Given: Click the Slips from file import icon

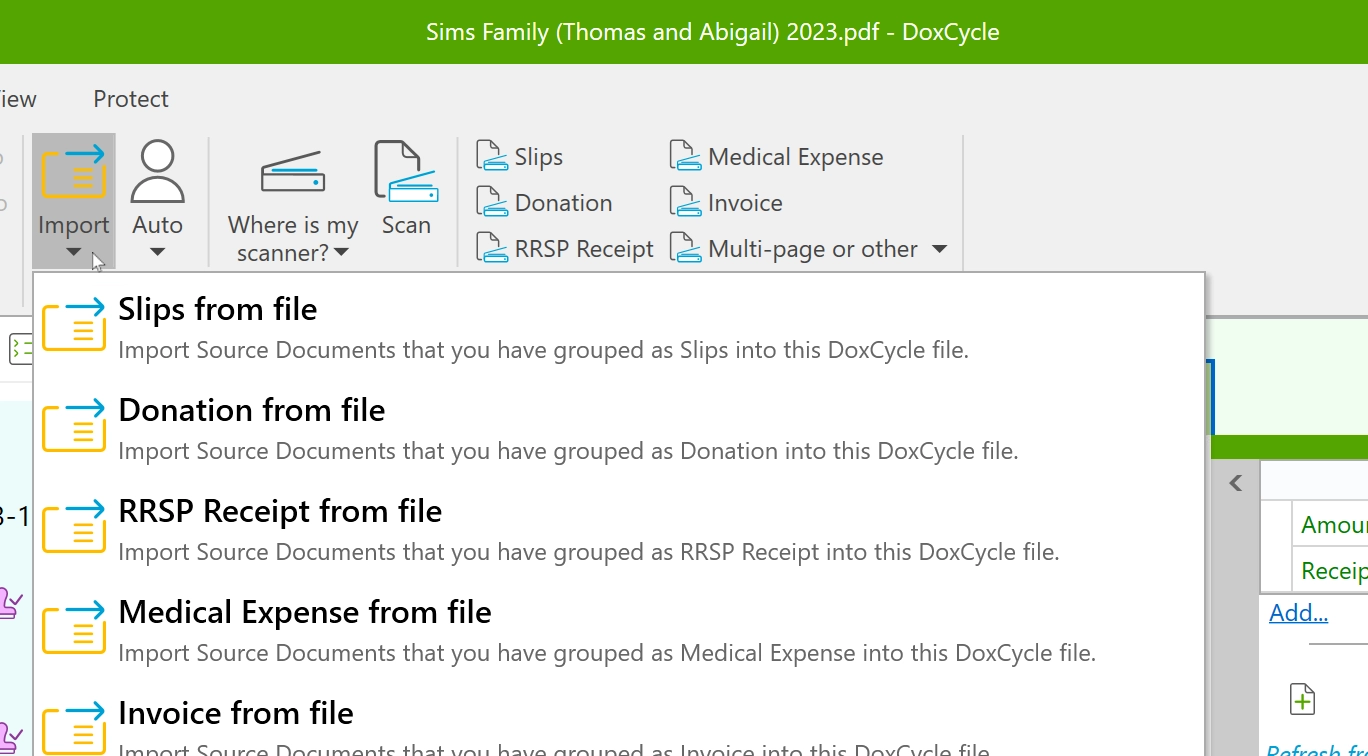Looking at the screenshot, I should [x=74, y=323].
